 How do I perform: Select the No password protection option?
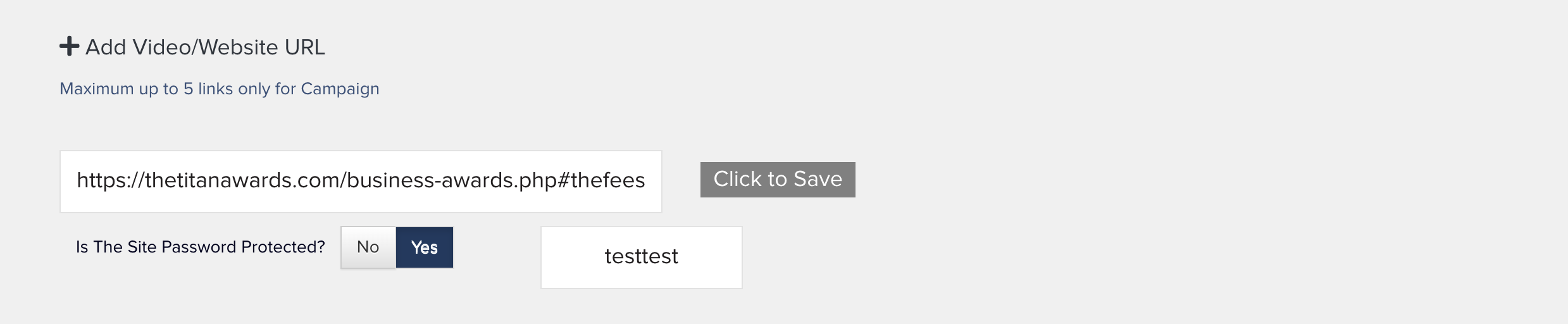[368, 247]
